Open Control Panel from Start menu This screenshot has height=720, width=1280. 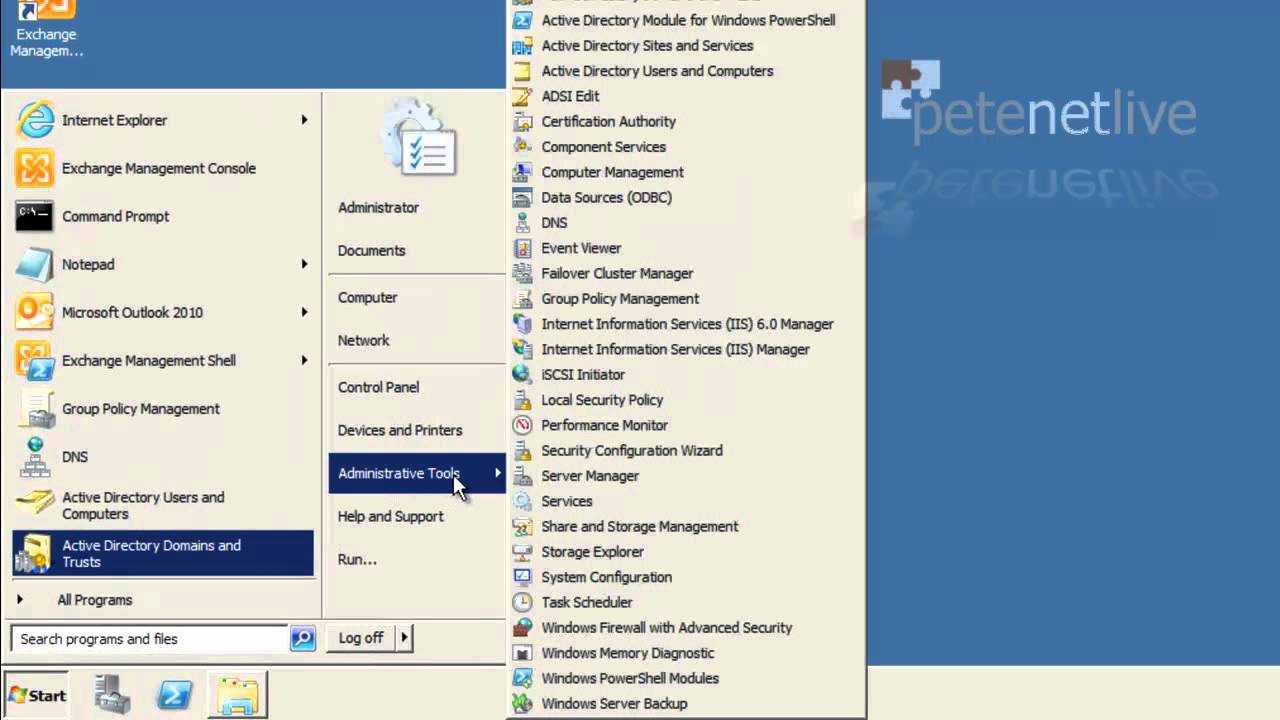click(x=378, y=388)
